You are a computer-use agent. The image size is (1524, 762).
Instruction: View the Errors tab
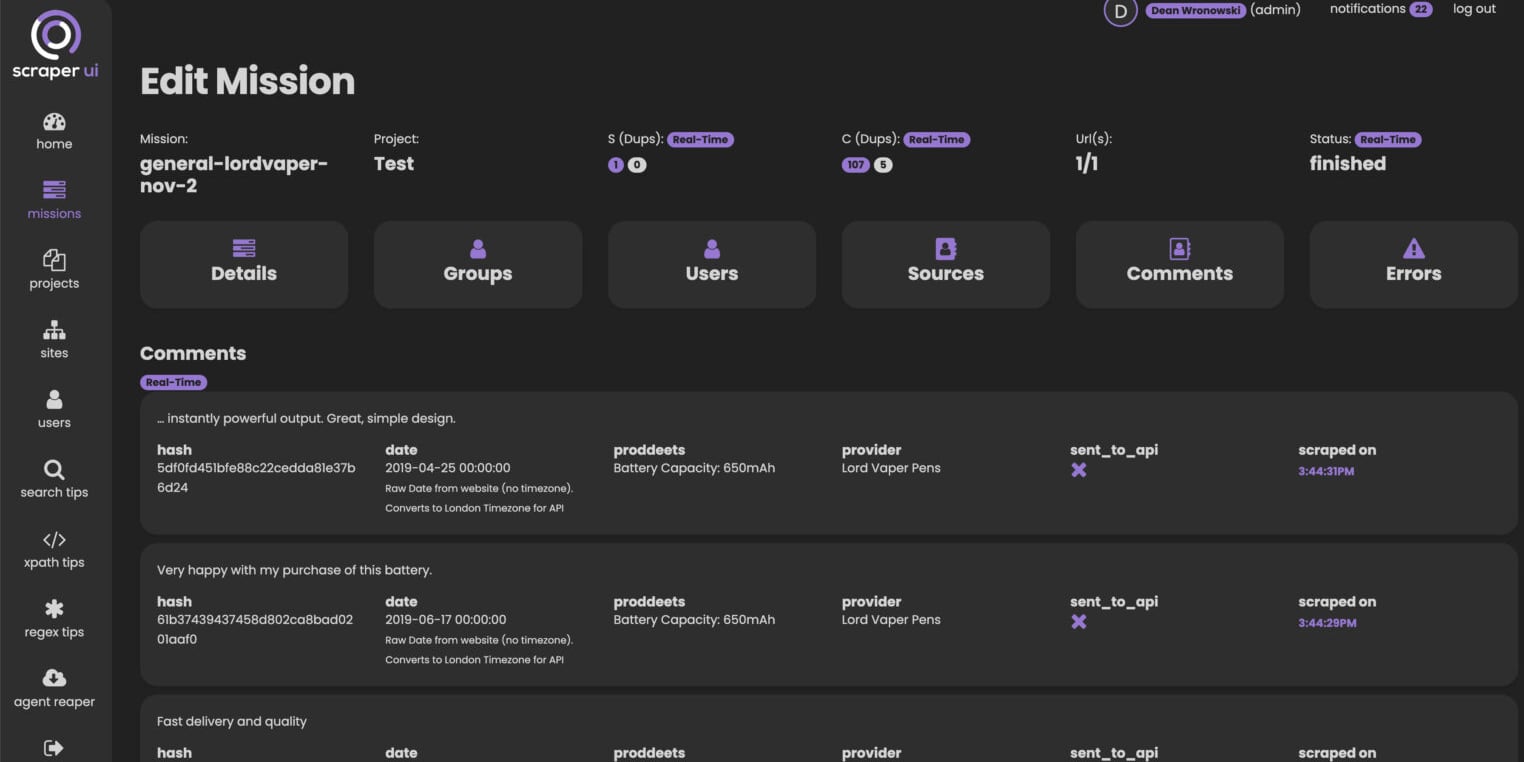[1414, 264]
